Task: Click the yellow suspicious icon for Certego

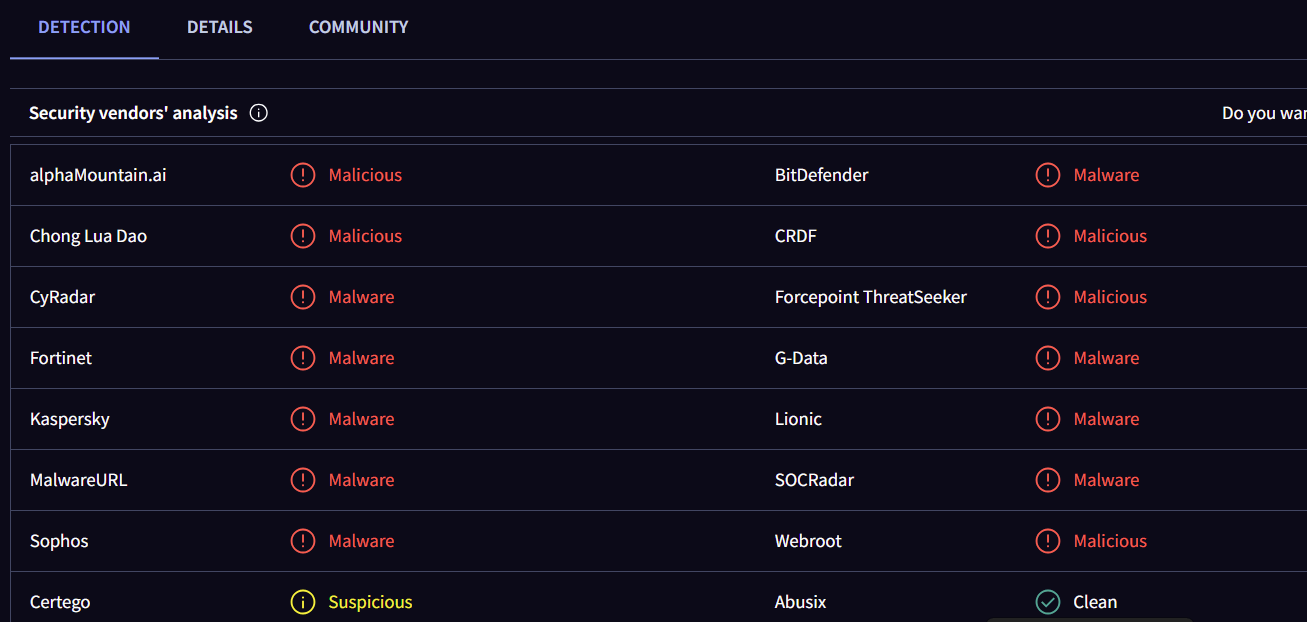Action: [303, 602]
